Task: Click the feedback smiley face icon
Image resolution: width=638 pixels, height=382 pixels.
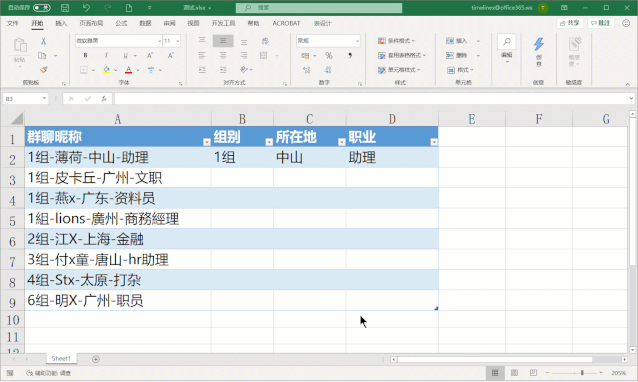Action: click(x=626, y=23)
